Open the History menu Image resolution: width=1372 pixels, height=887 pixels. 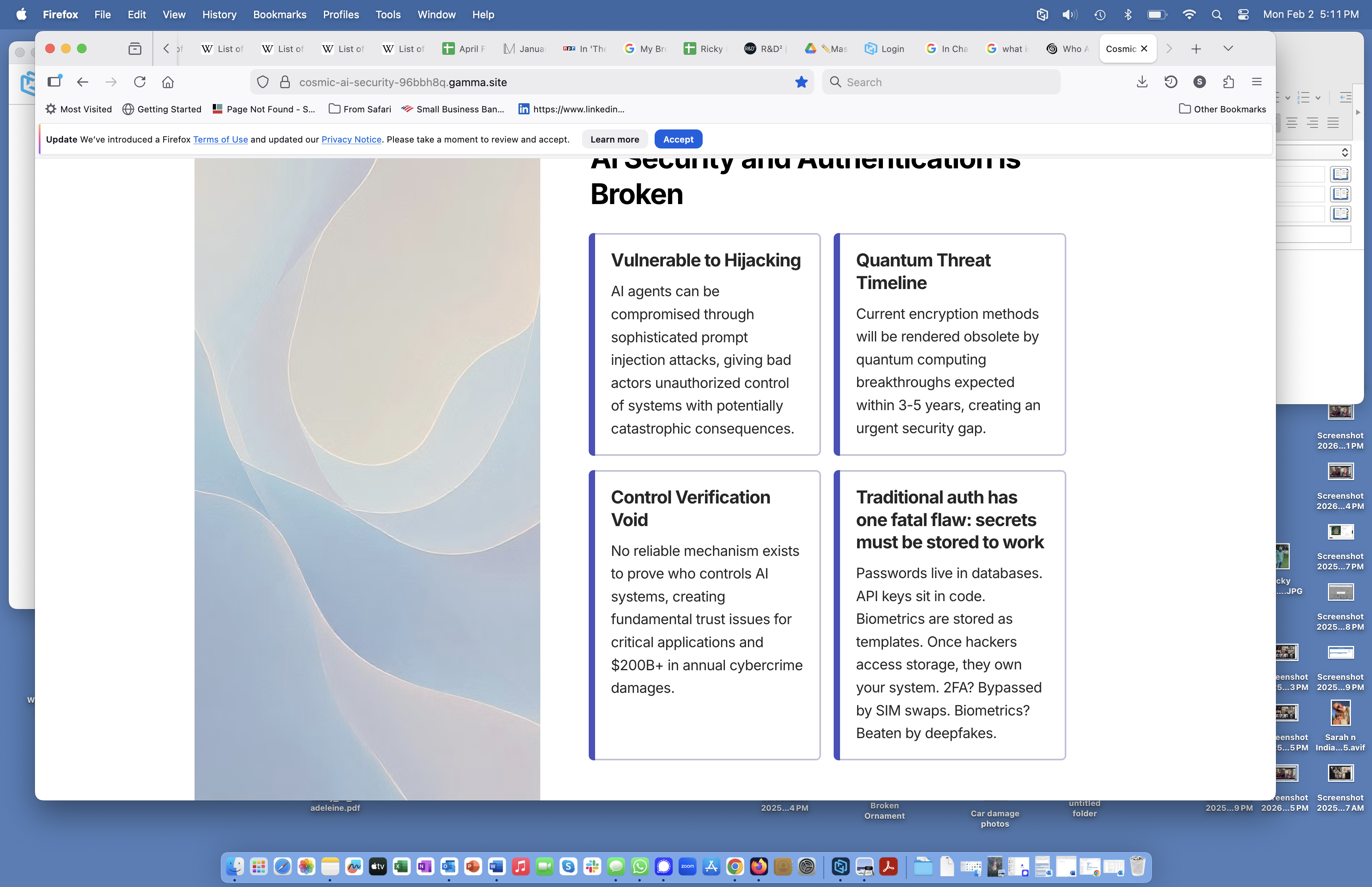219,14
